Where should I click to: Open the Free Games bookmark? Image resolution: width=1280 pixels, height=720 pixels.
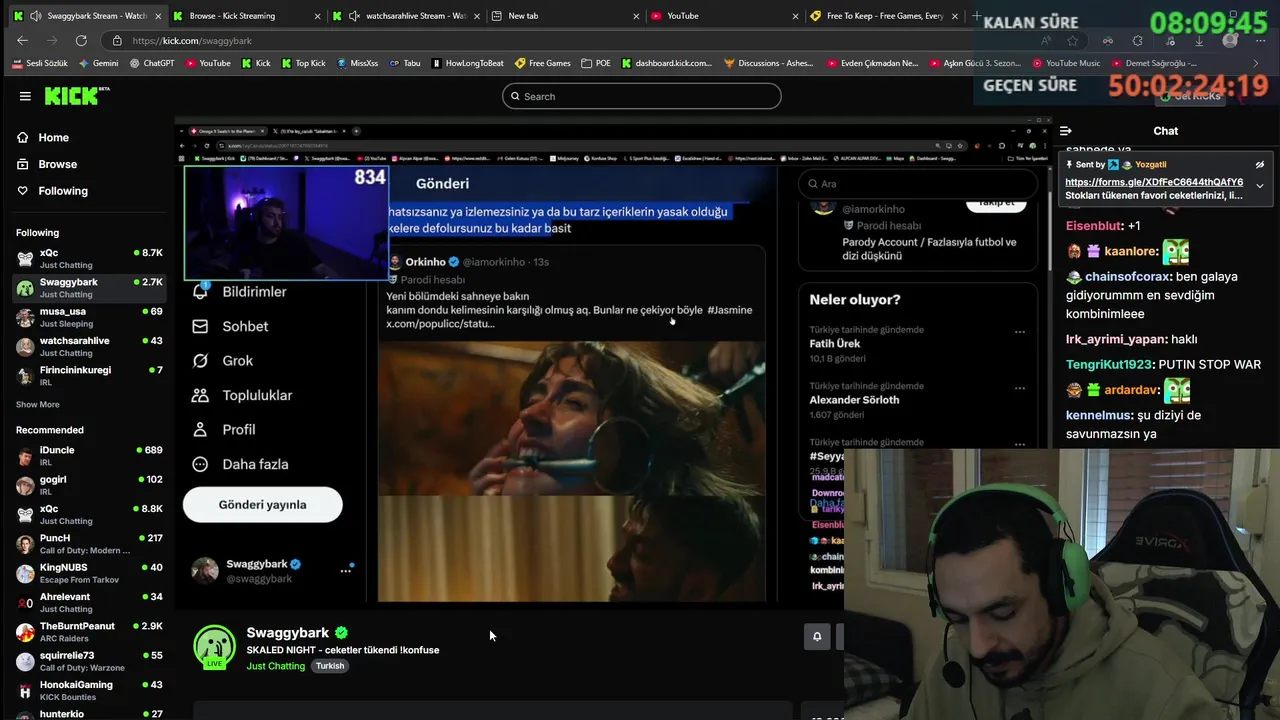click(x=543, y=63)
